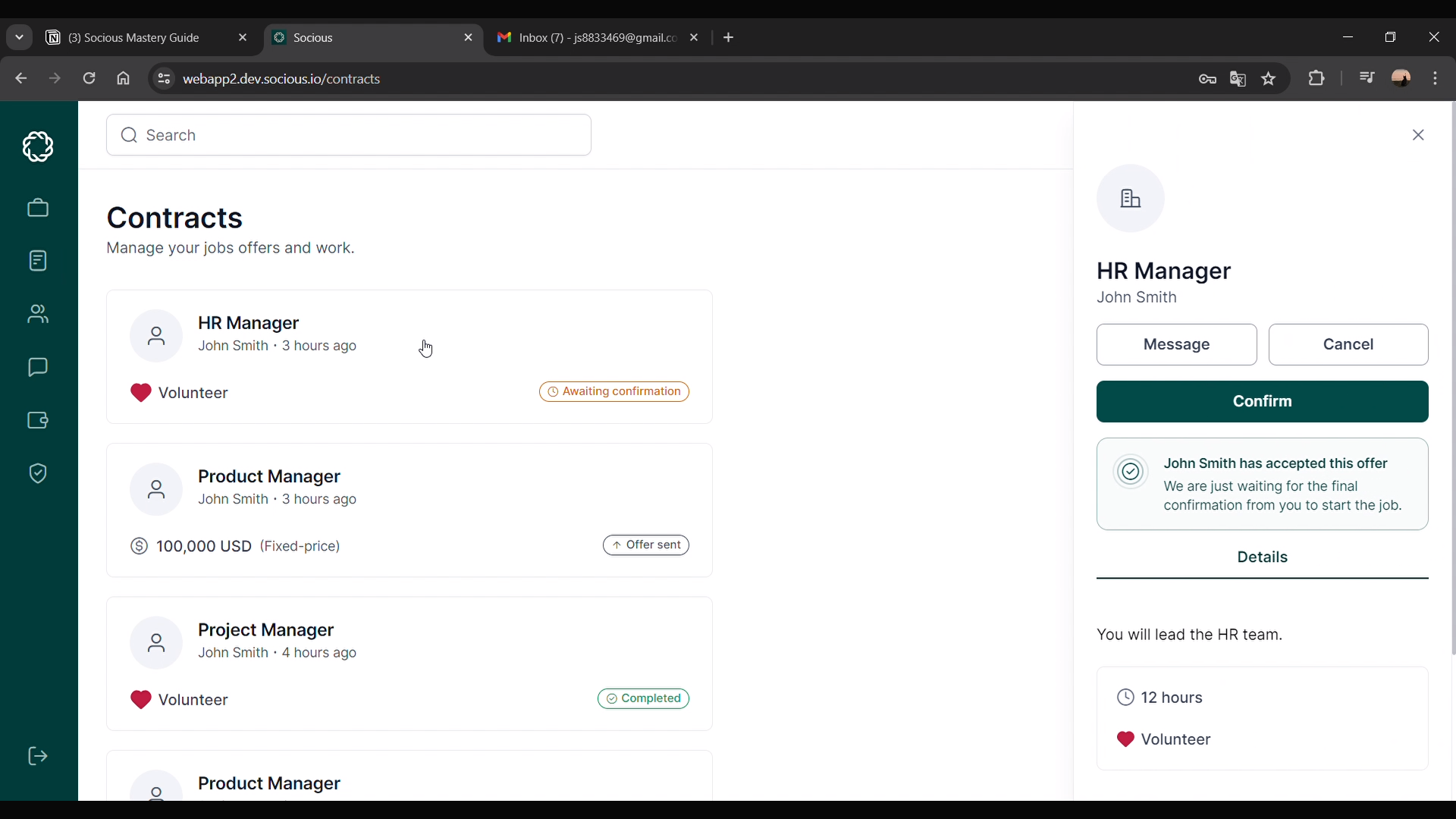
Task: Close the HR Manager detail panel
Action: 1418,135
